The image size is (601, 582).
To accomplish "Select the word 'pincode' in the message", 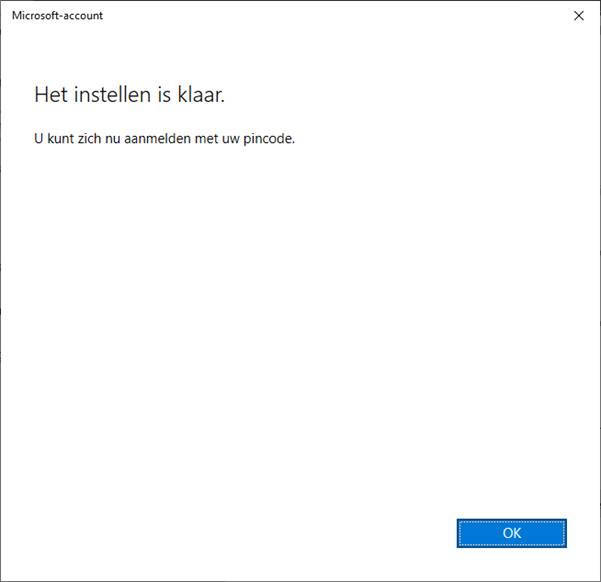I will [x=268, y=139].
